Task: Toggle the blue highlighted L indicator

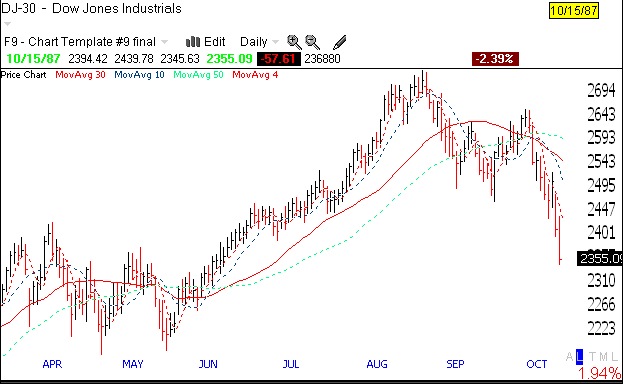Action: pyautogui.click(x=580, y=356)
